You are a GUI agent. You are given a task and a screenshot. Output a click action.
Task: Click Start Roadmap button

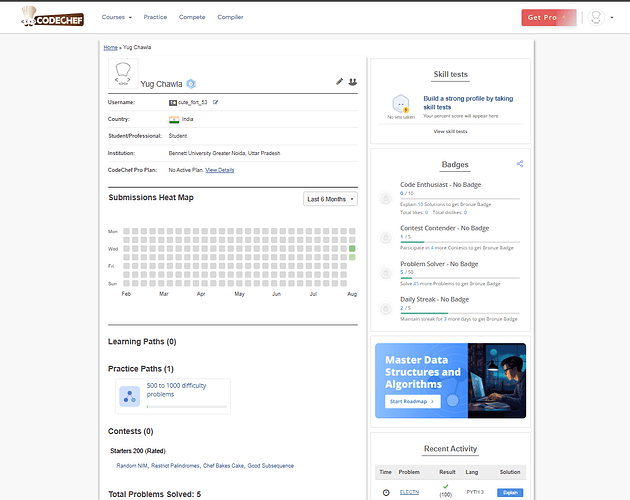click(x=412, y=401)
